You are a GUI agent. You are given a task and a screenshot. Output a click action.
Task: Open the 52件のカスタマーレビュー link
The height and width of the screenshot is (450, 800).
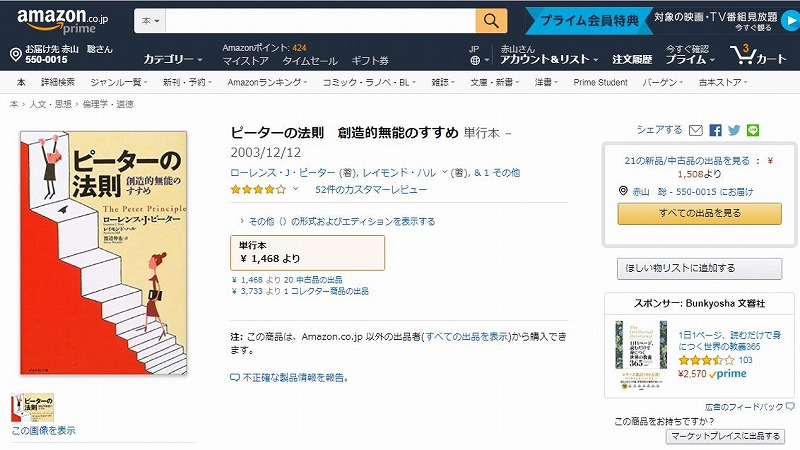point(371,190)
